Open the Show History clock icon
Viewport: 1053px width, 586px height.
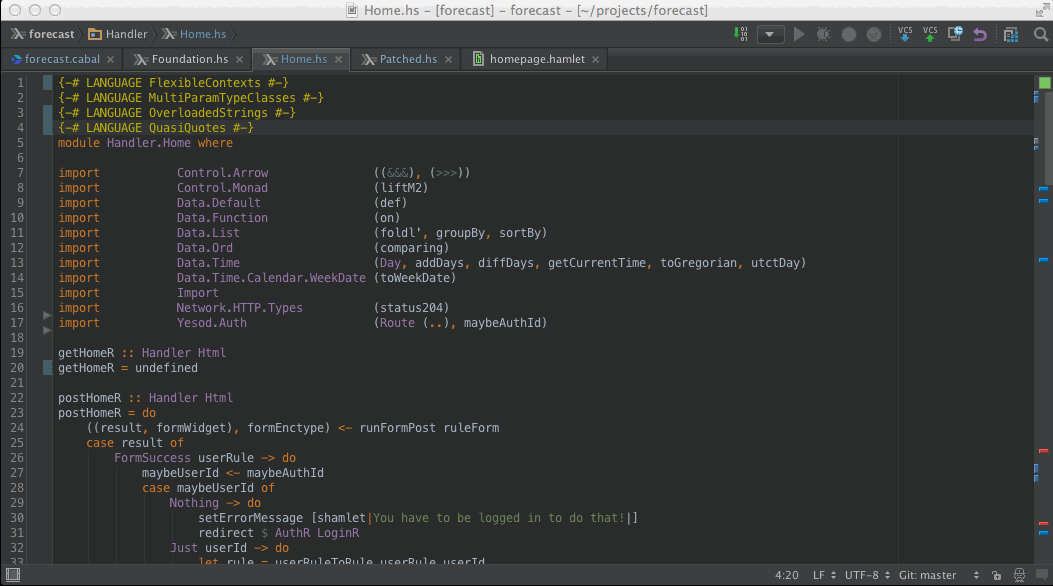(x=956, y=34)
